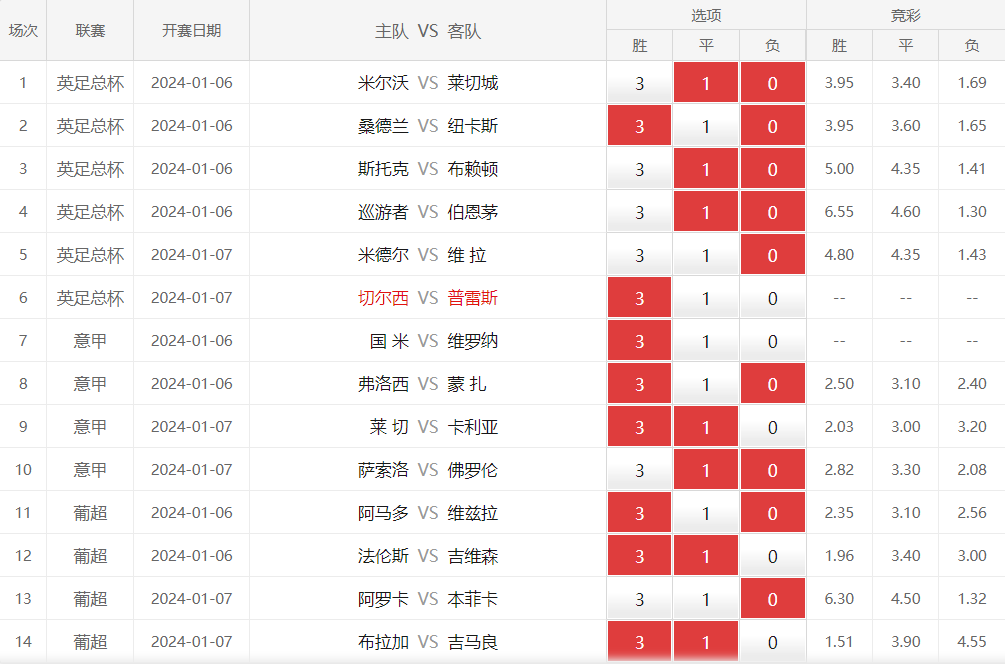
Task: Select loss option 0 for 切尔西 VS 普雷斯
Action: [x=772, y=297]
